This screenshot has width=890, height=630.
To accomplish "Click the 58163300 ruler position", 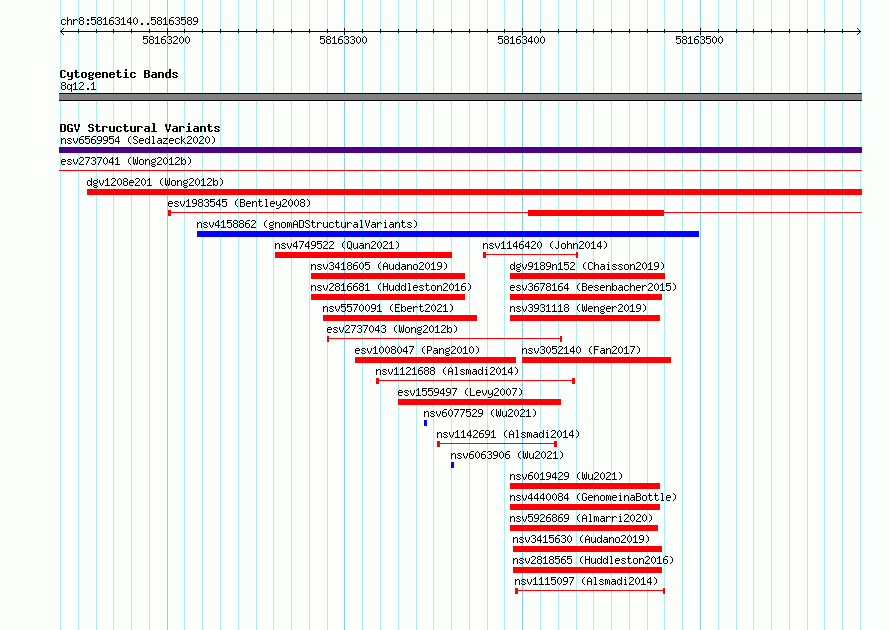I will (x=343, y=40).
